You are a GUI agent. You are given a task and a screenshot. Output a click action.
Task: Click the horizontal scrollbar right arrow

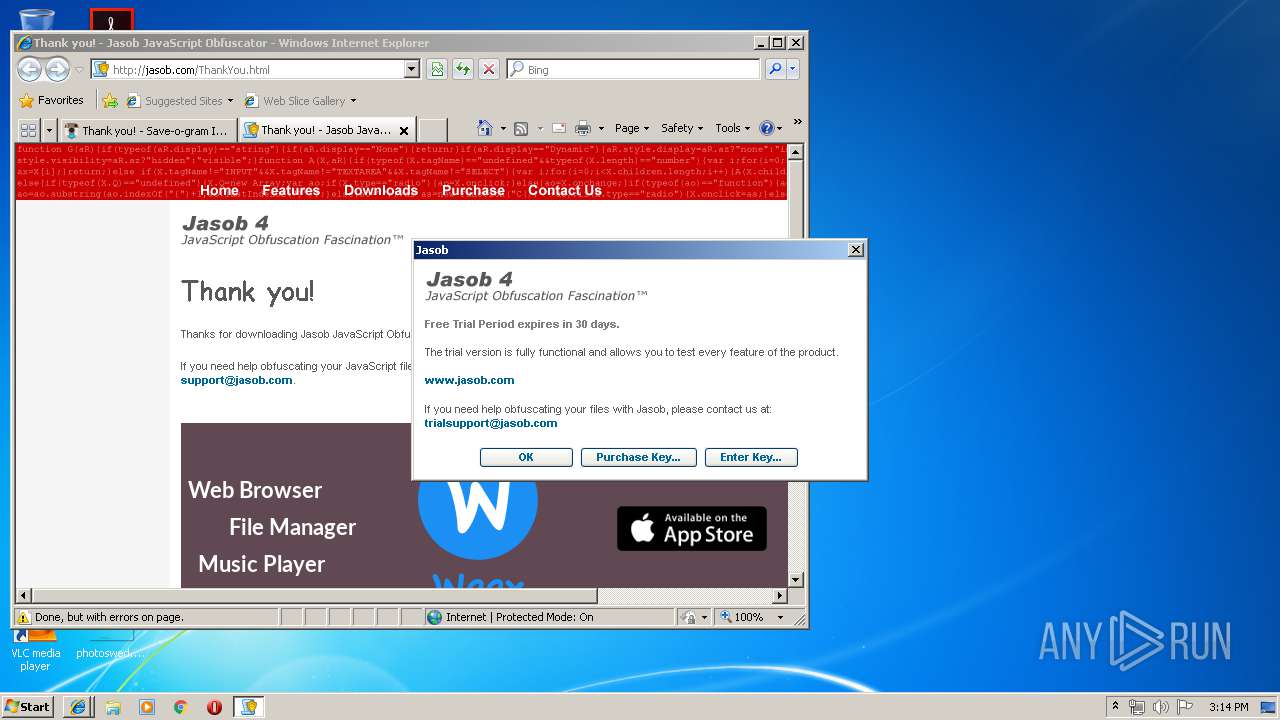780,595
